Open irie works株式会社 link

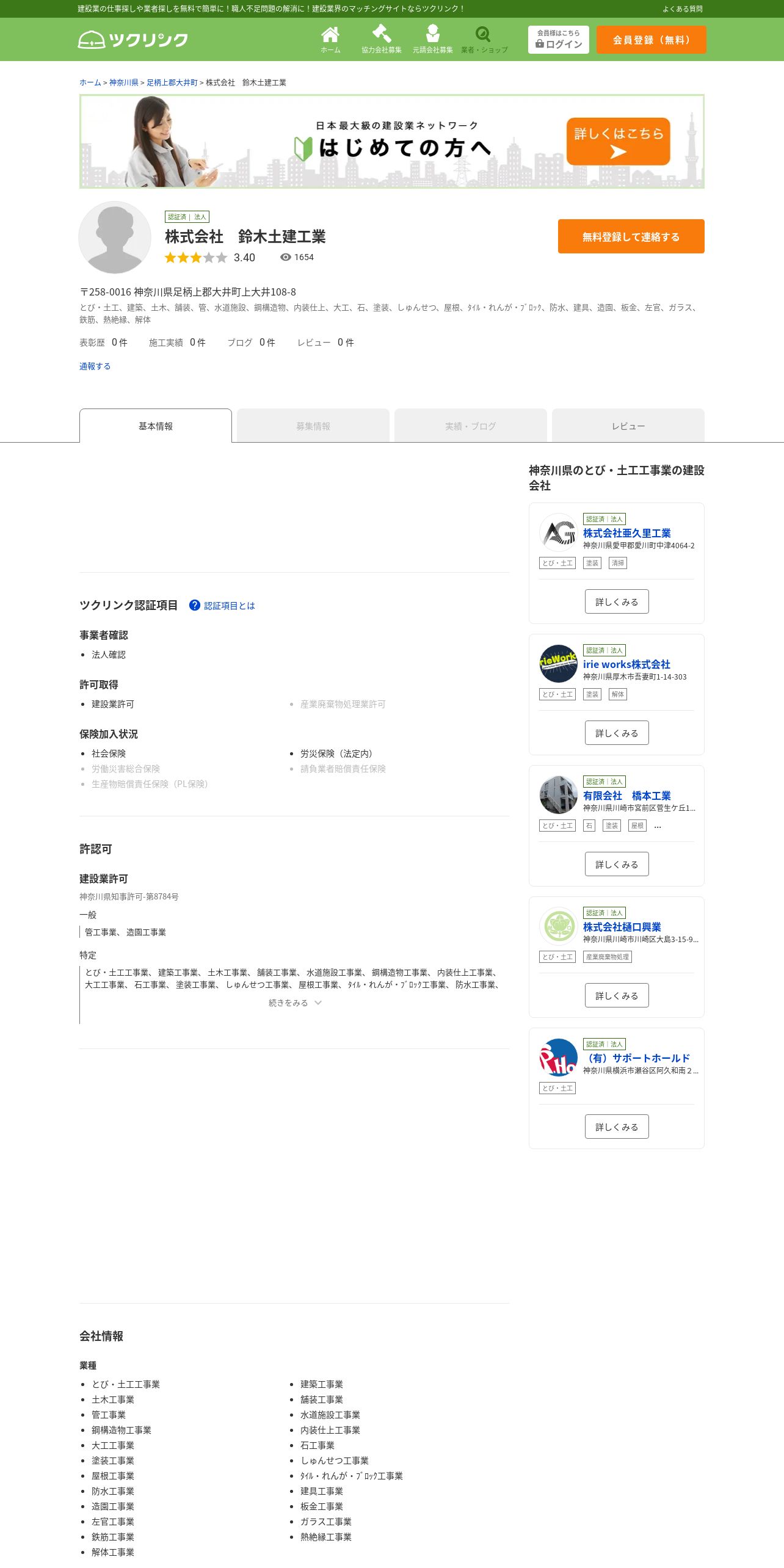(x=626, y=664)
